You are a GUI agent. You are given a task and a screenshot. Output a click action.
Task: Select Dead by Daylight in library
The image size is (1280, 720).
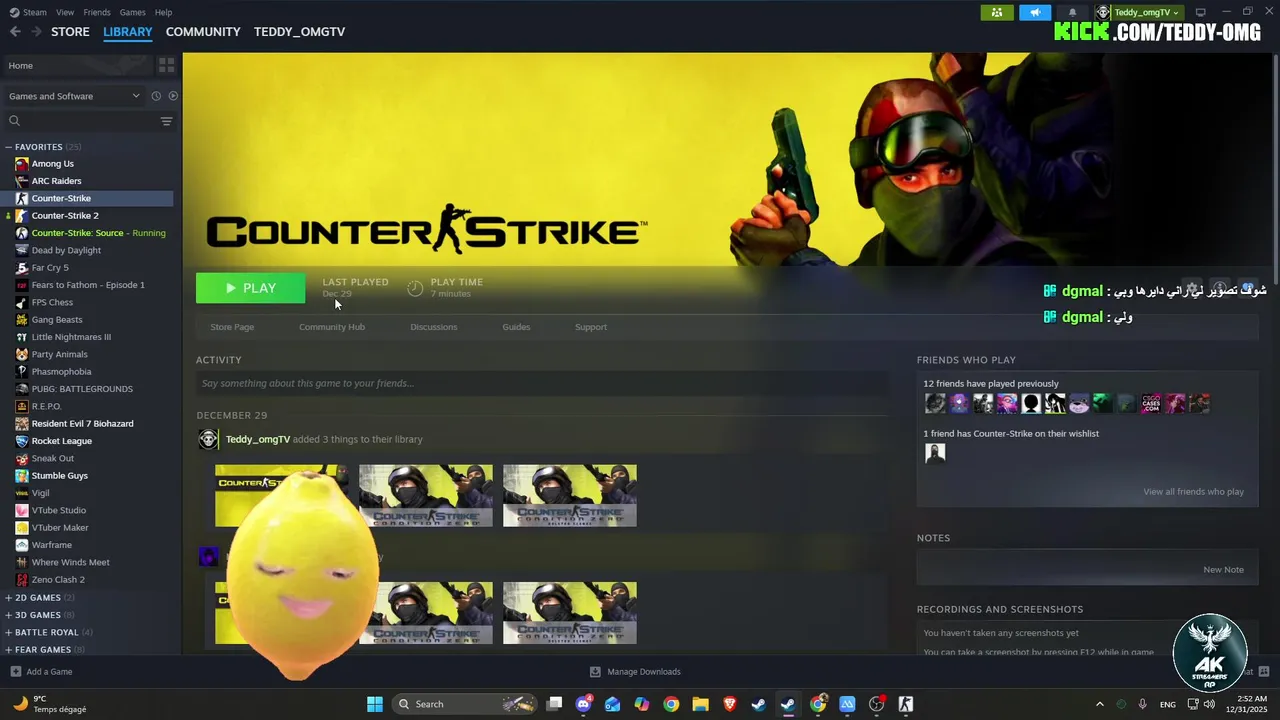pyautogui.click(x=66, y=250)
